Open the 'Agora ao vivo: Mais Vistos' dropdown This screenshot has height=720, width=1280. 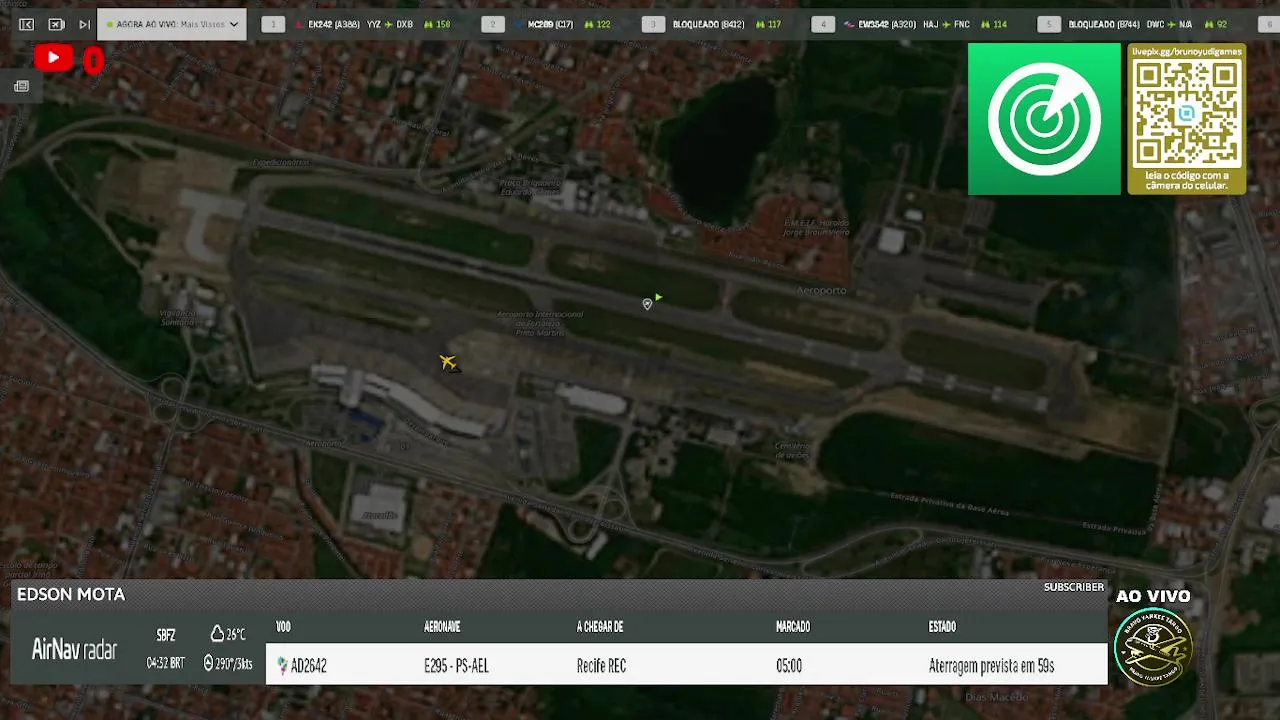(172, 24)
